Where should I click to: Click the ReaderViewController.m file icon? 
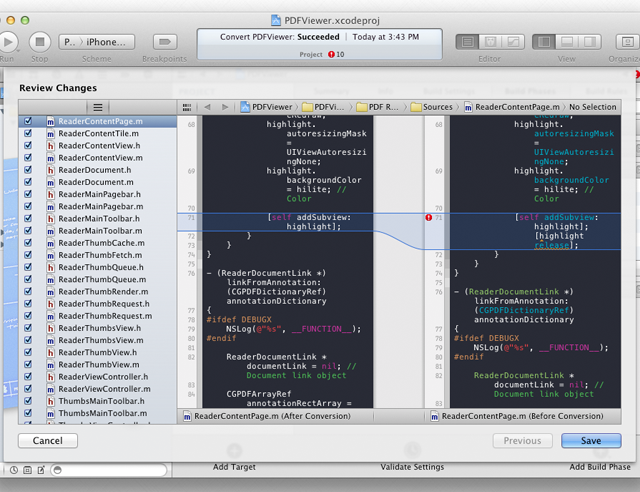[x=50, y=389]
